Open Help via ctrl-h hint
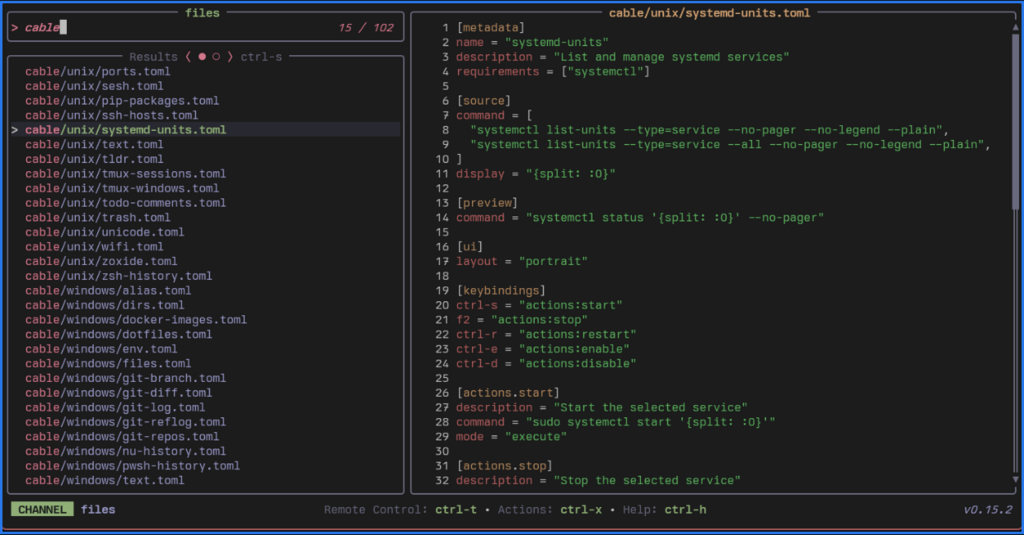The image size is (1024, 535). click(685, 510)
